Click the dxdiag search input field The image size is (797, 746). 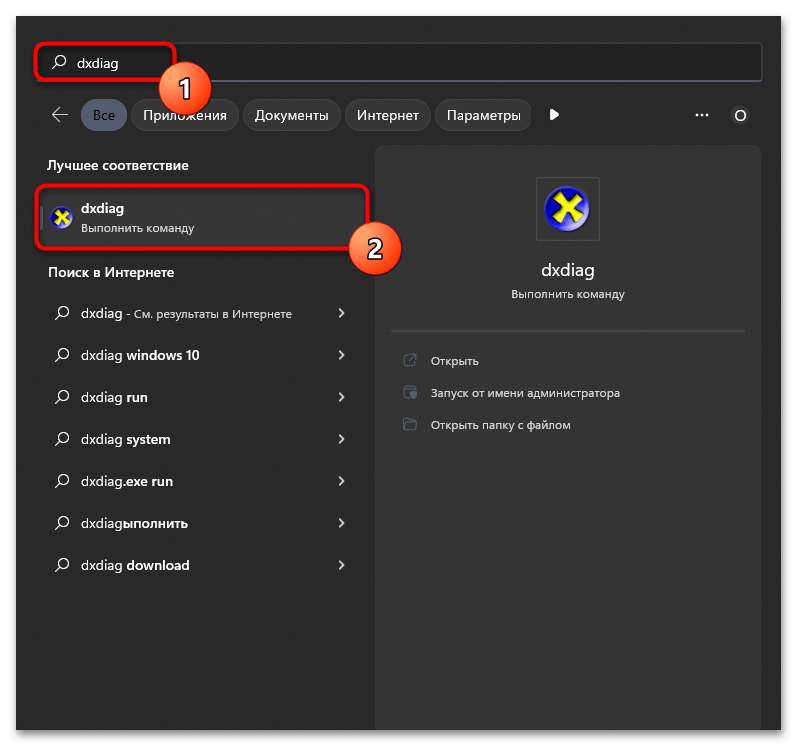coord(398,63)
